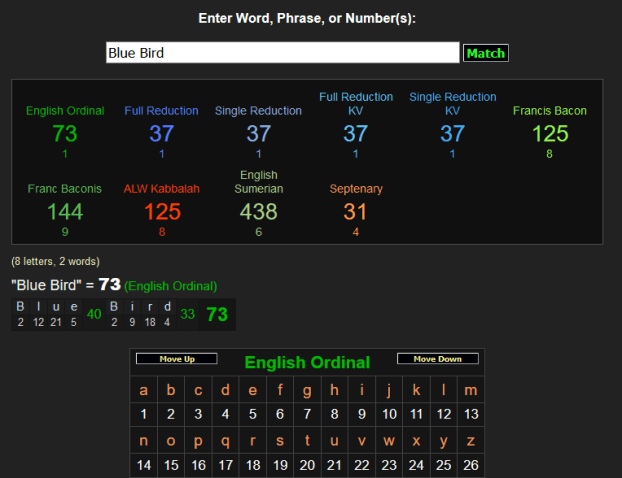Screen dimensions: 622x478
Task: Select the Francis Bacon cipher label
Action: pos(550,111)
